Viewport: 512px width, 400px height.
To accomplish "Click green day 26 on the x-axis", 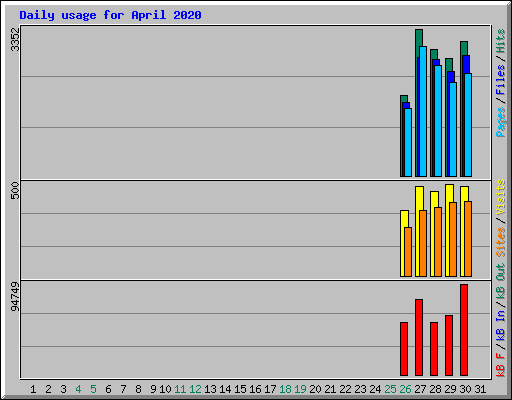I will 405,389.
